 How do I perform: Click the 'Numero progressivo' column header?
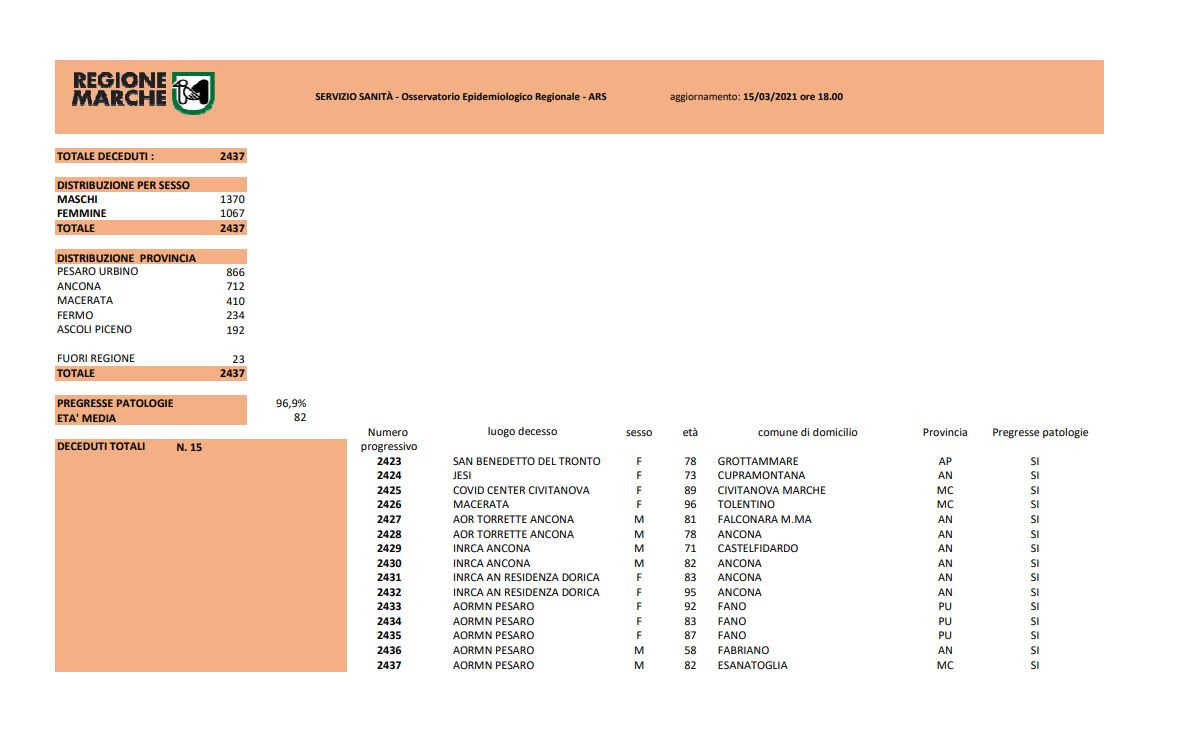[388, 440]
